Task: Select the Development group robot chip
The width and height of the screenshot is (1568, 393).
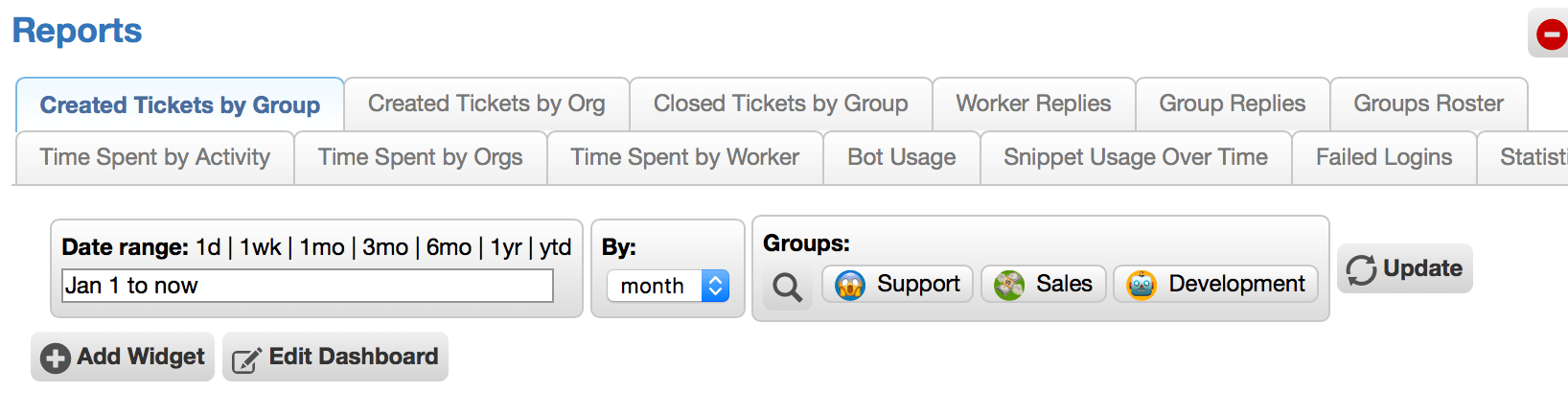Action: pyautogui.click(x=1215, y=284)
